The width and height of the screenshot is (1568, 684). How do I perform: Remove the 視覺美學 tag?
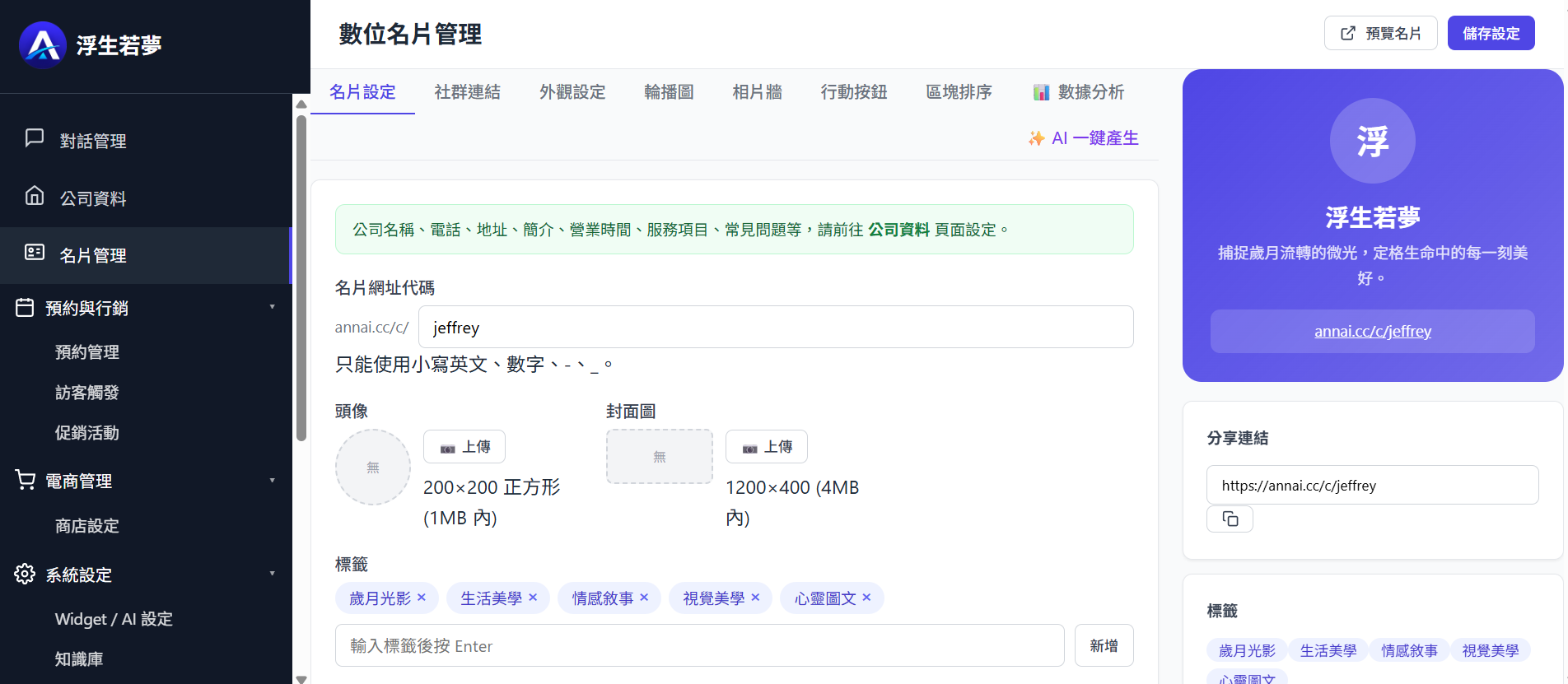point(755,598)
